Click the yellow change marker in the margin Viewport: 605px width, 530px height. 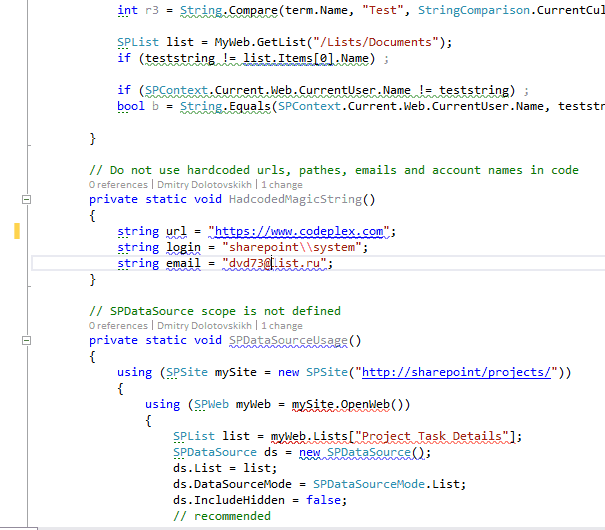click(17, 232)
